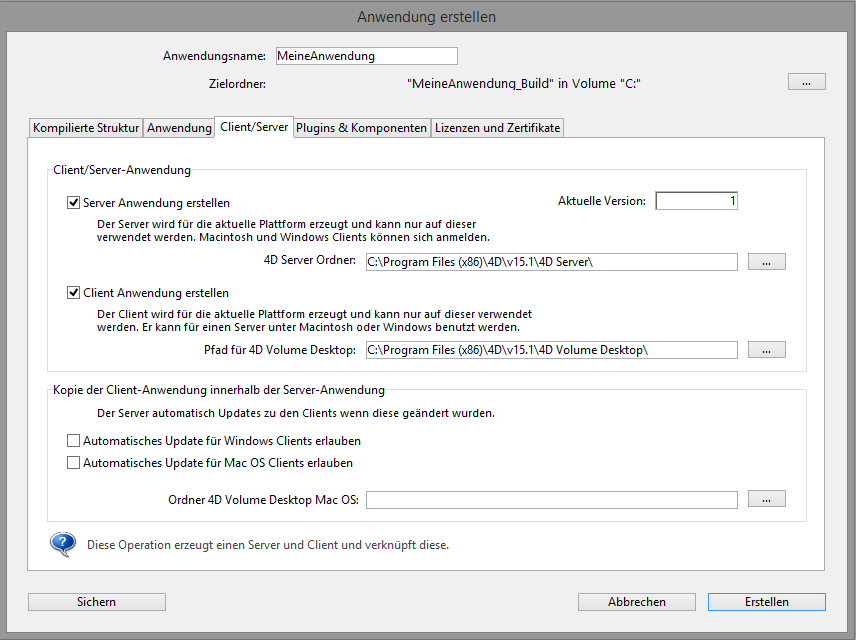
Task: Enable automatic update for Windows Clients
Action: (x=73, y=440)
